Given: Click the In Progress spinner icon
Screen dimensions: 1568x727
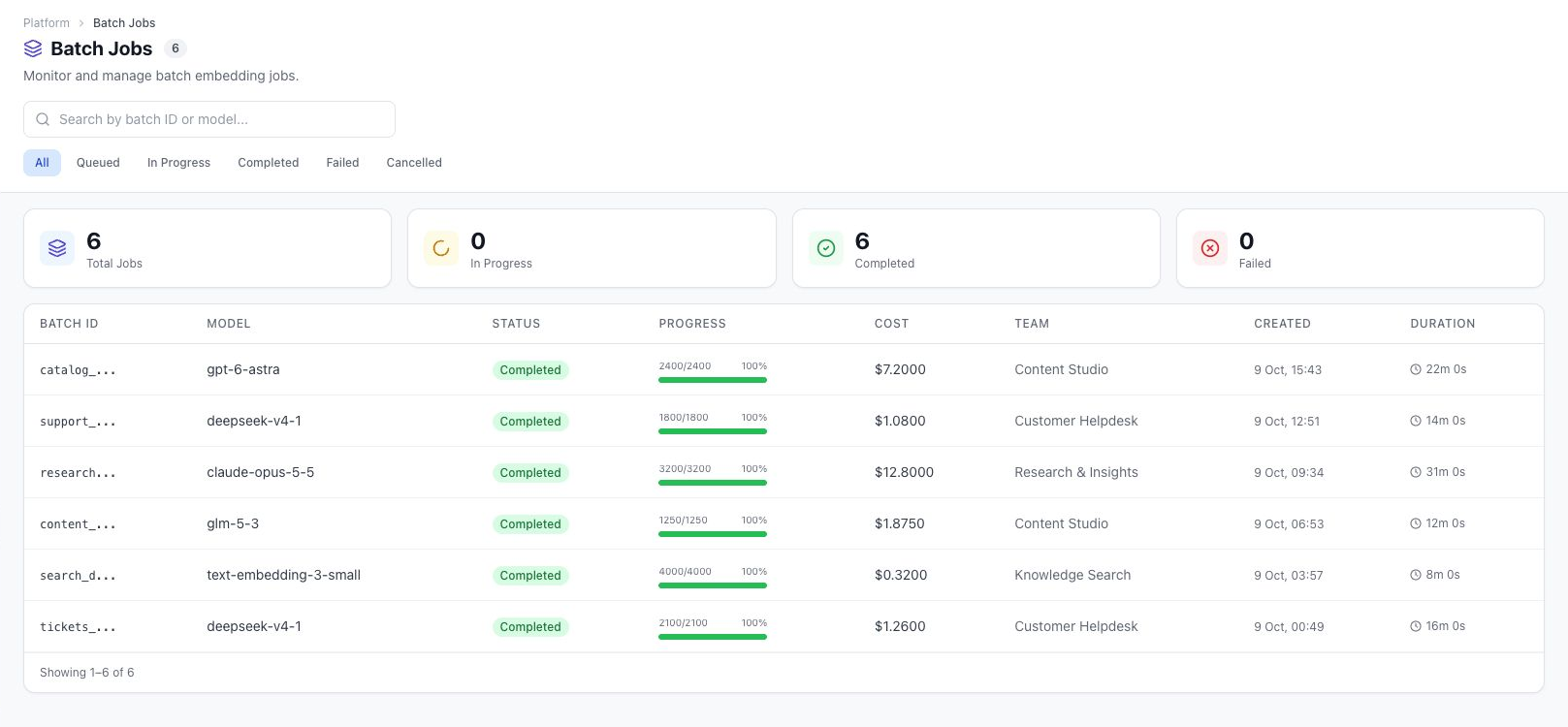Looking at the screenshot, I should 441,248.
